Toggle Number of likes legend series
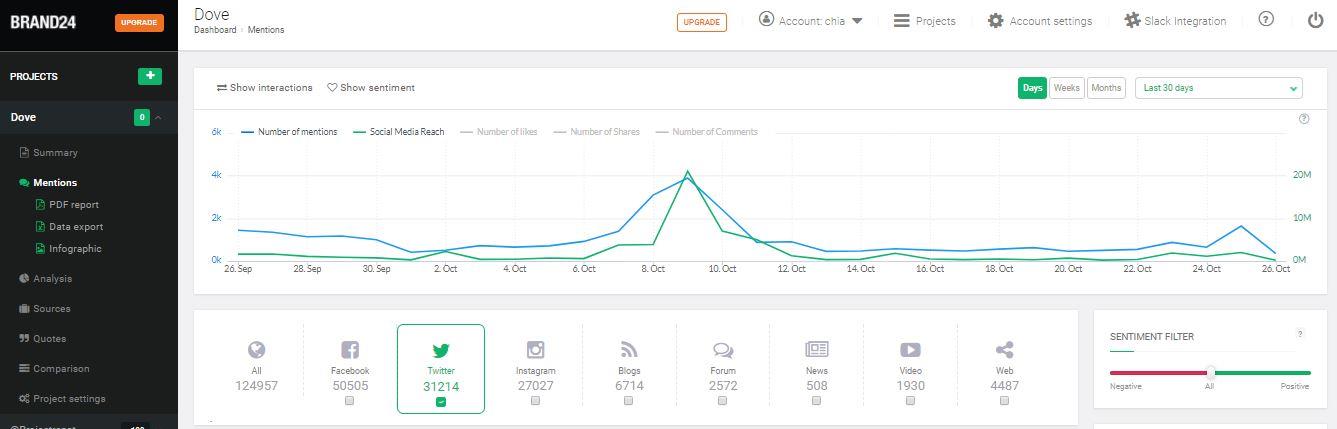The height and width of the screenshot is (429, 1337). [499, 132]
